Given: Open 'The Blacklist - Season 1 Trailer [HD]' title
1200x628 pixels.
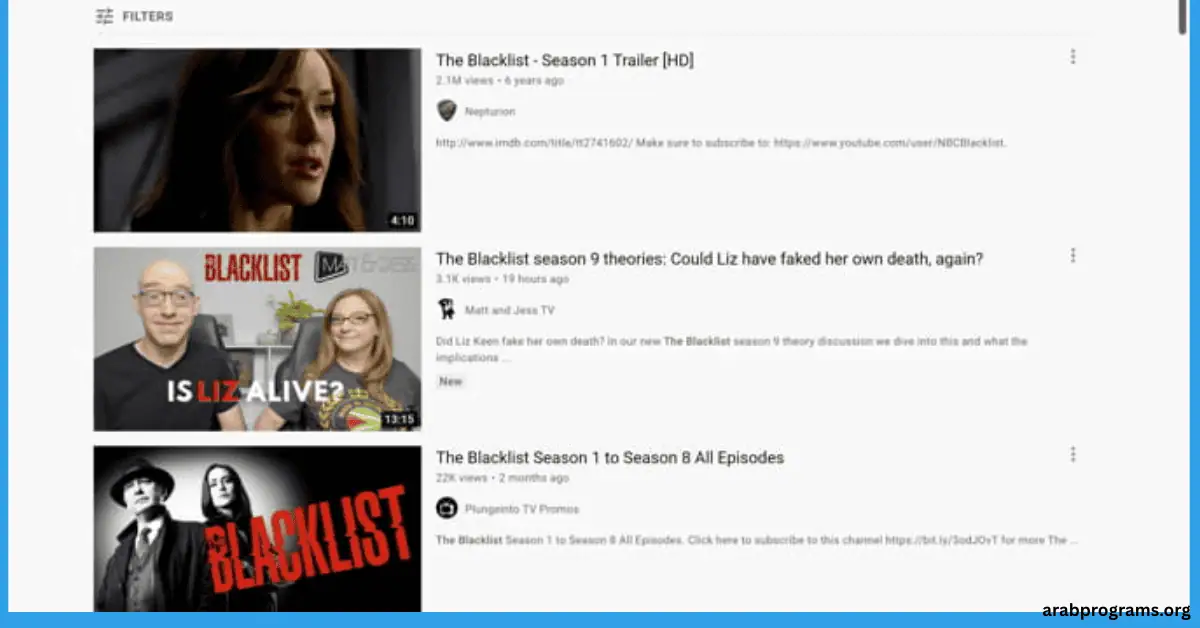Looking at the screenshot, I should click(x=565, y=60).
